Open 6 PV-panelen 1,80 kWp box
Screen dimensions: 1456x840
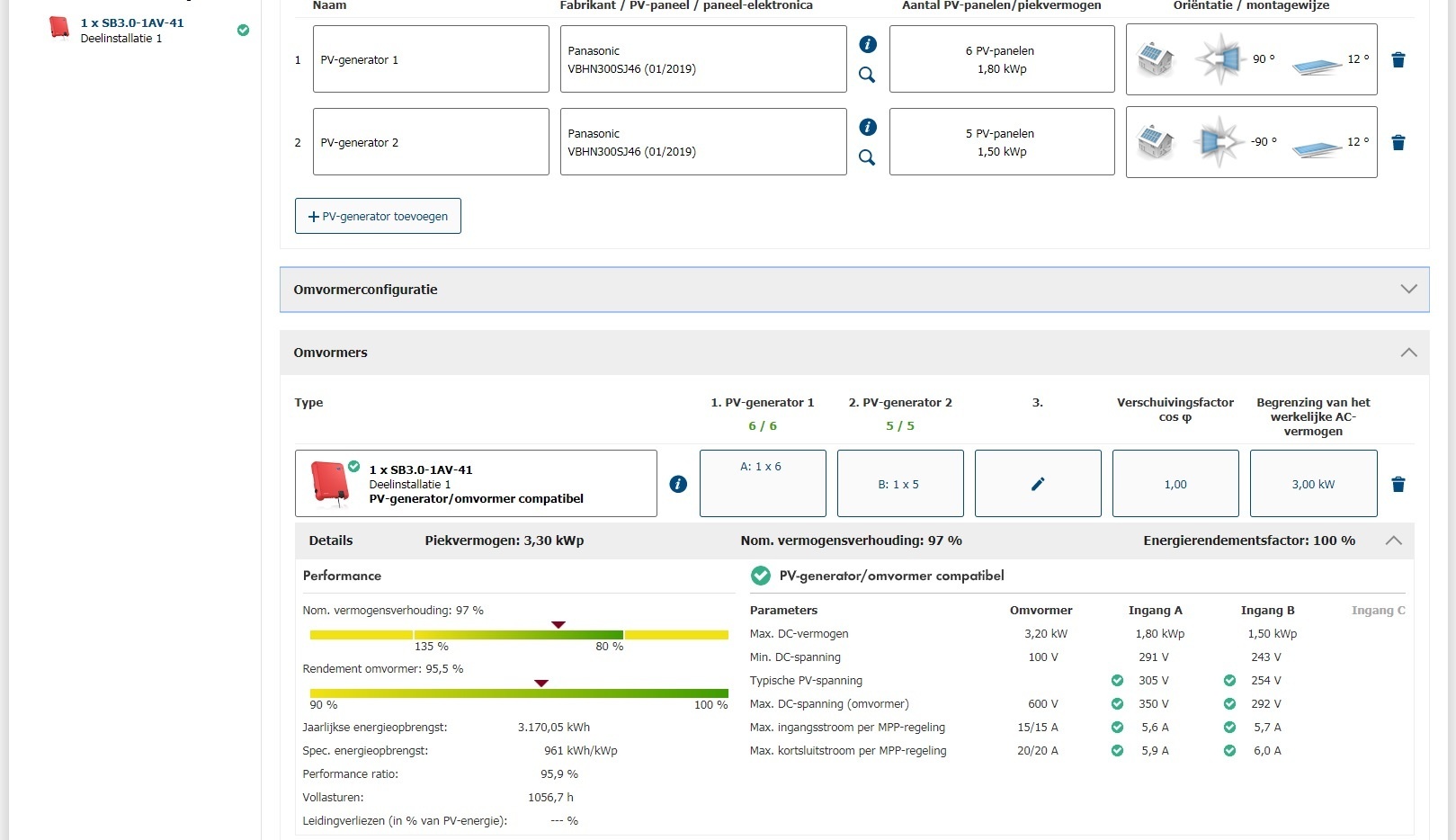(x=1002, y=59)
